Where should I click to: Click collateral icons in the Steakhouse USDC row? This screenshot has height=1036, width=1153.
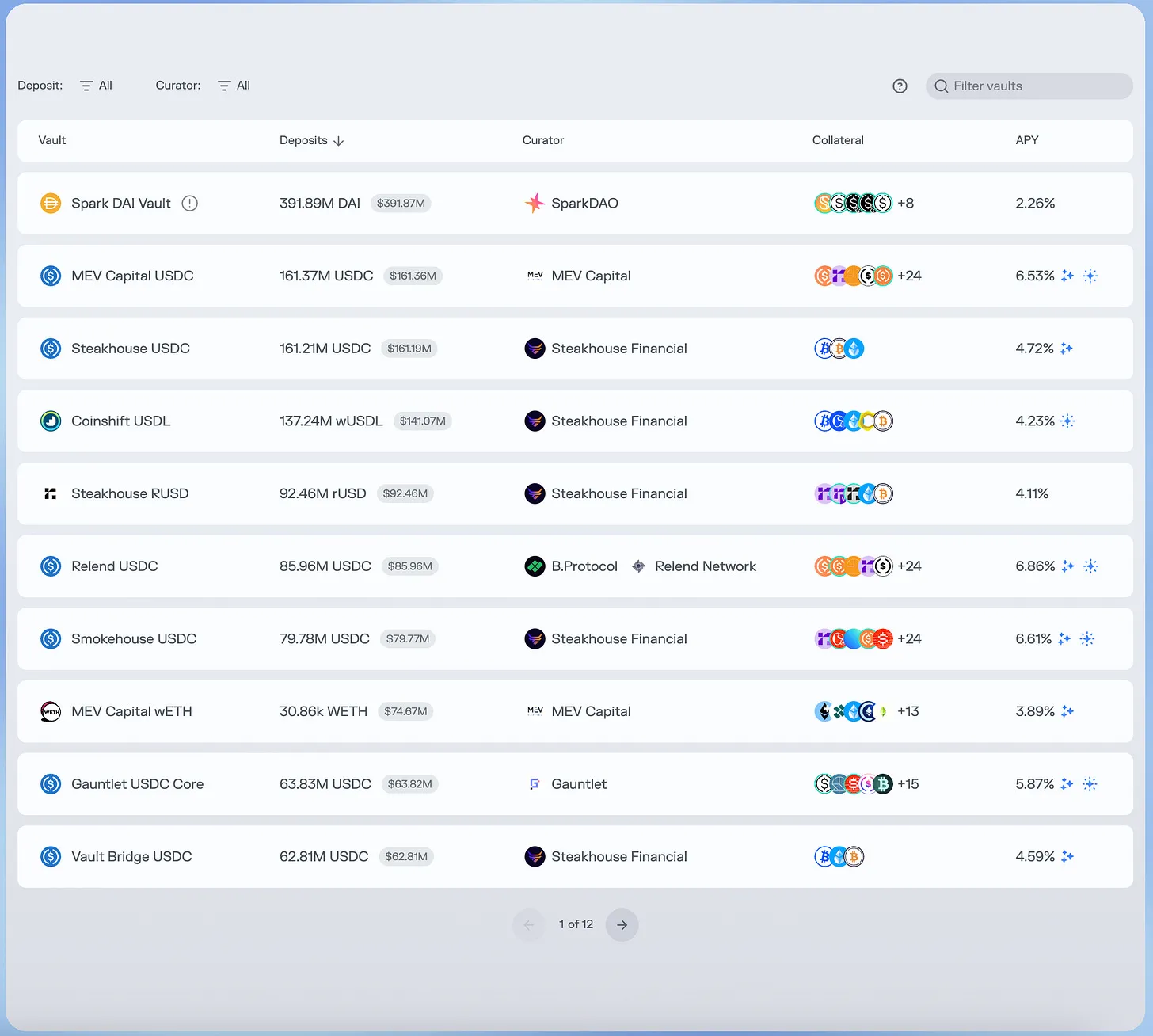[x=839, y=349]
